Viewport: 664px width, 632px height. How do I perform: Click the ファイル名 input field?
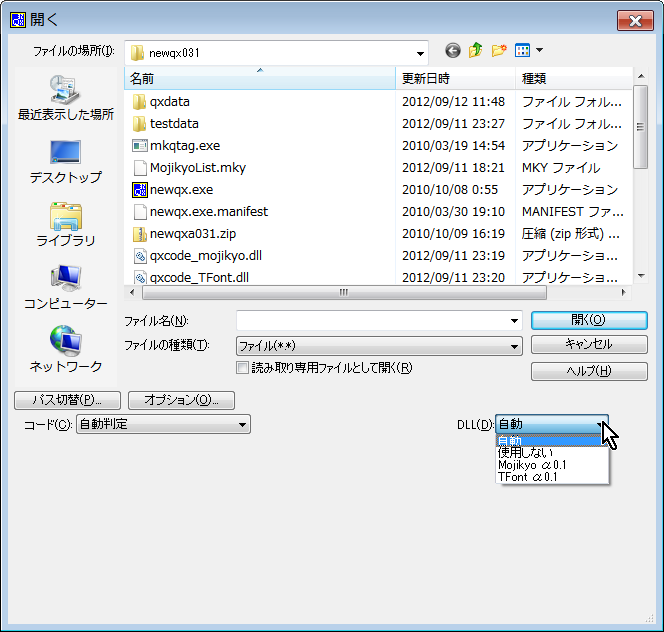click(x=373, y=321)
